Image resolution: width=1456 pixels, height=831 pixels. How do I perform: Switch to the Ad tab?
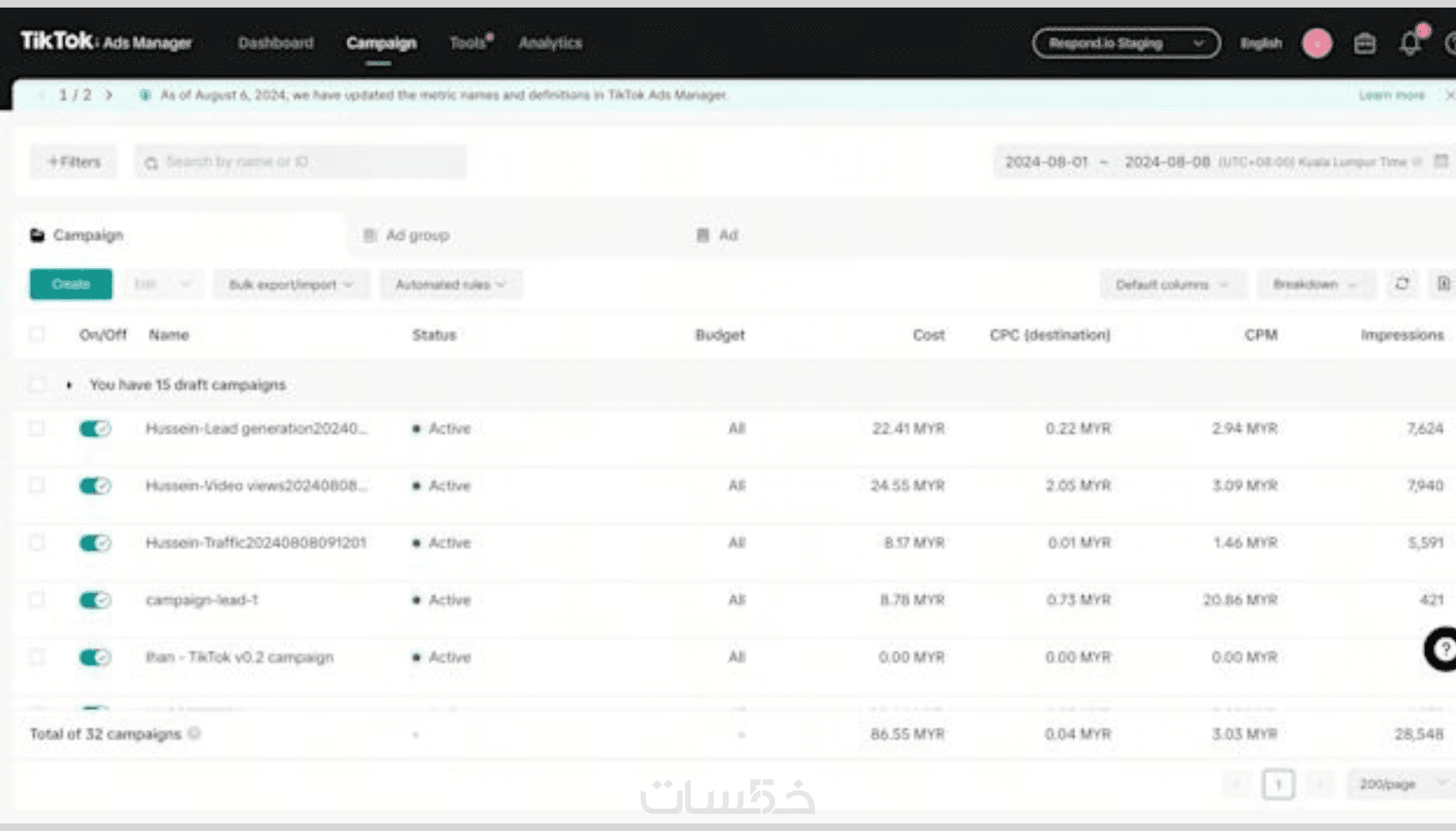[718, 235]
